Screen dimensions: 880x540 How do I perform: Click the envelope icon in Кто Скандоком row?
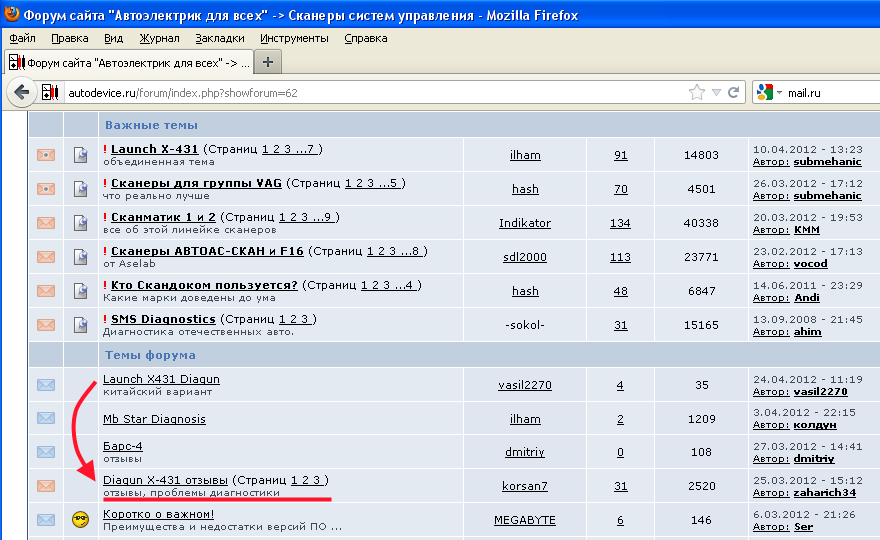point(46,291)
